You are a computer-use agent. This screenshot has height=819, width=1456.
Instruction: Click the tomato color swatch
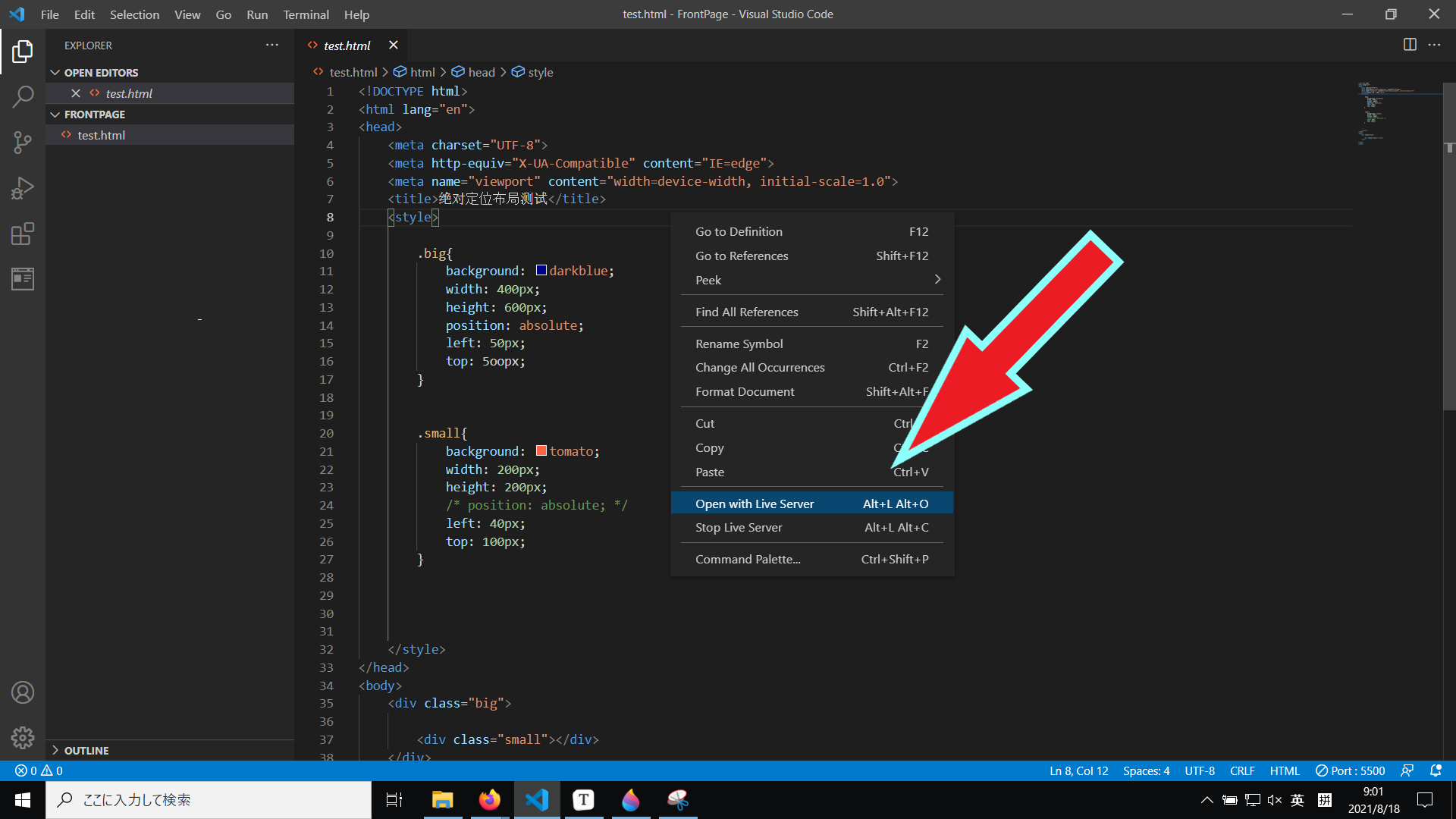(541, 451)
